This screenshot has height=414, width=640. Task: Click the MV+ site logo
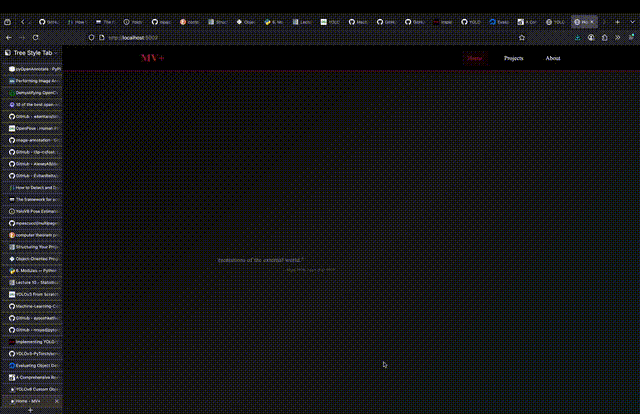click(x=152, y=58)
